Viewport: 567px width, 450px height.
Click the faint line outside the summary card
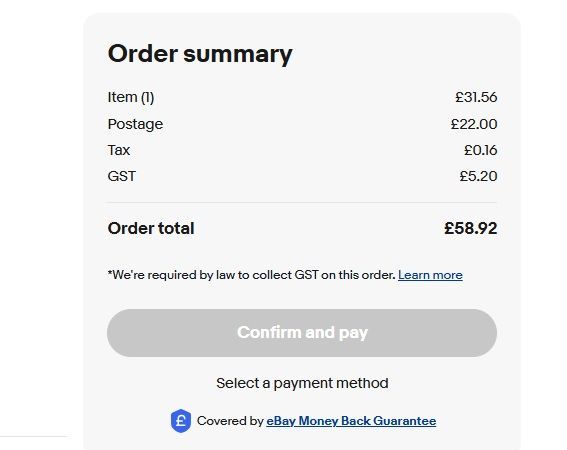[x=35, y=436]
